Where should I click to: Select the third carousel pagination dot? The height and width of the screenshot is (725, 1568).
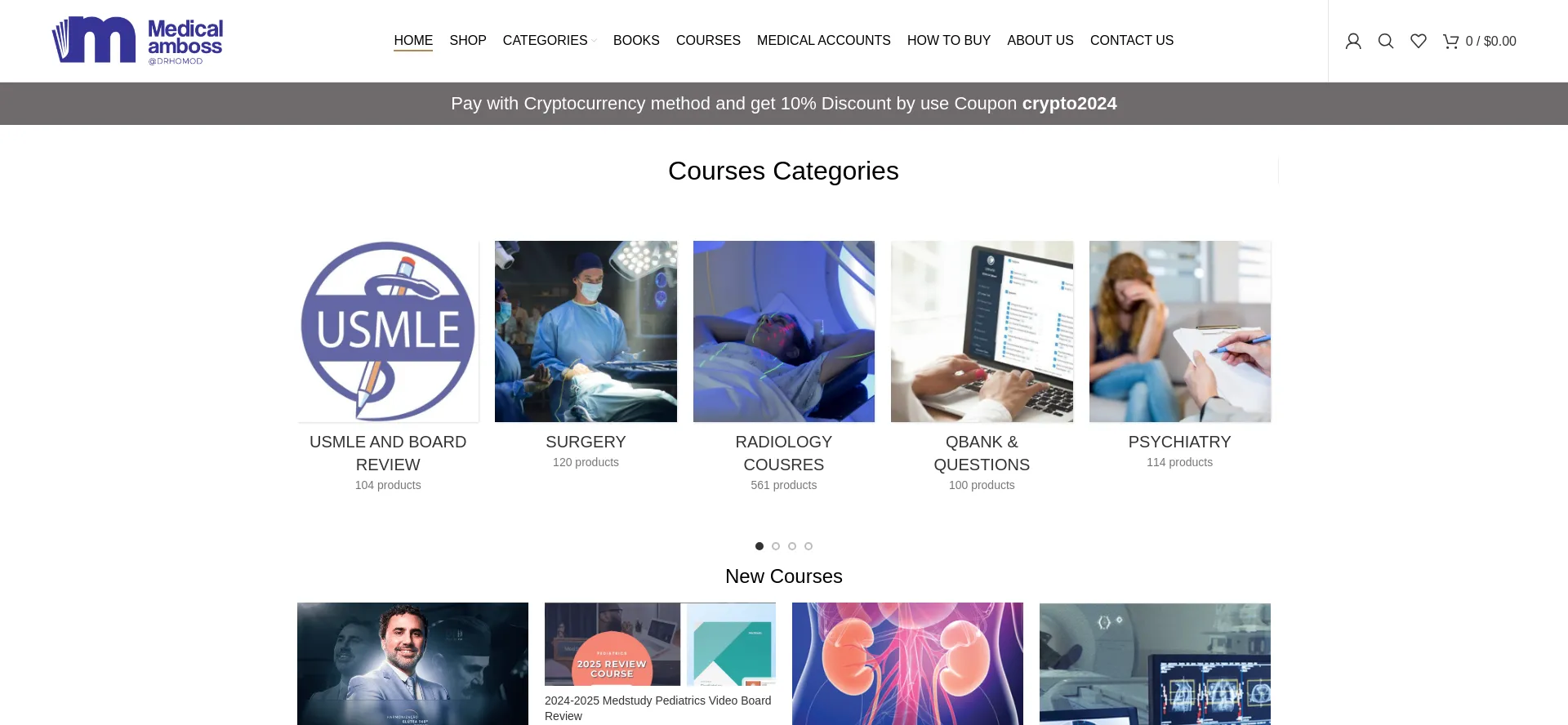(792, 546)
